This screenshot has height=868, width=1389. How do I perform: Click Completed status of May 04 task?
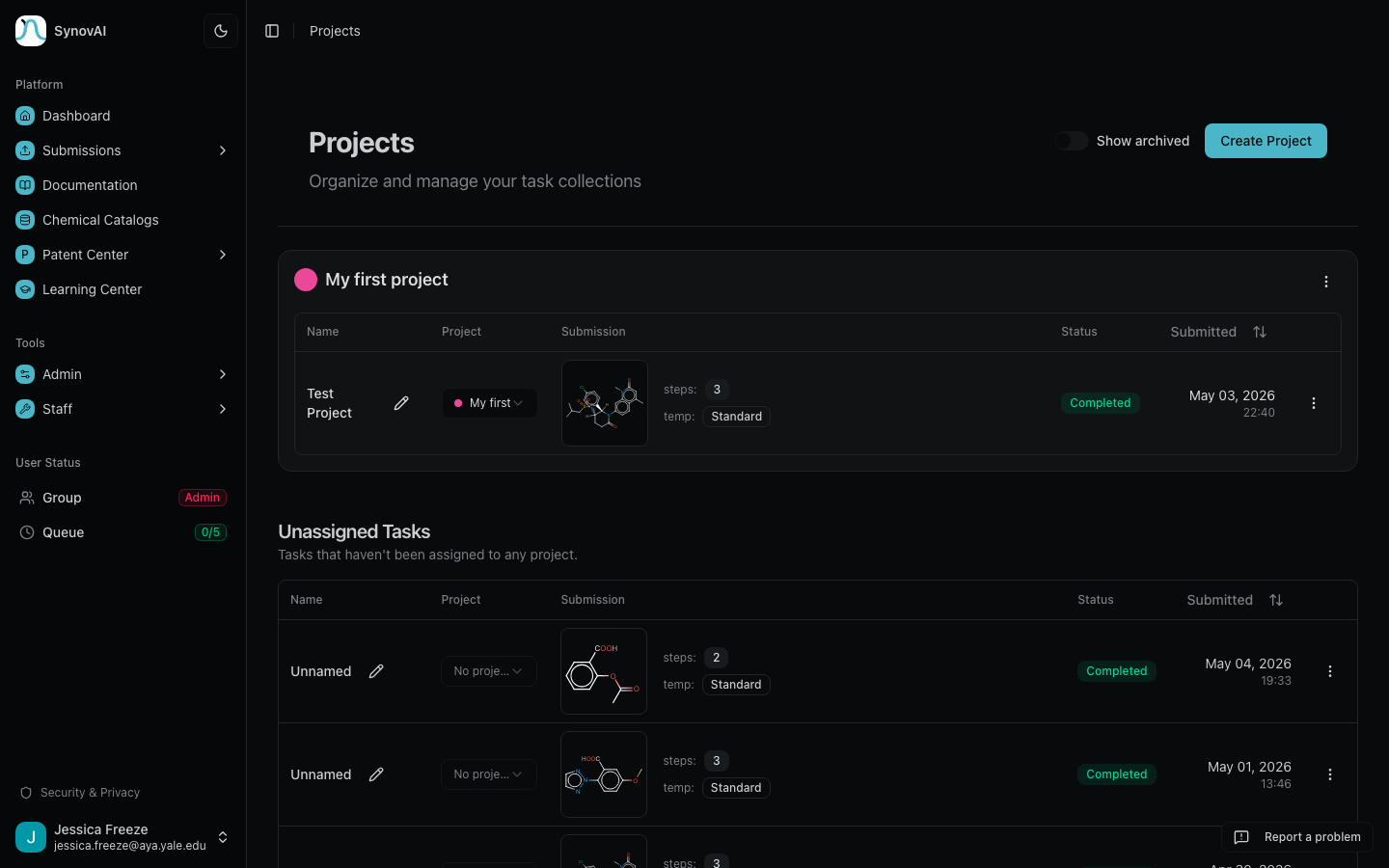(1117, 671)
